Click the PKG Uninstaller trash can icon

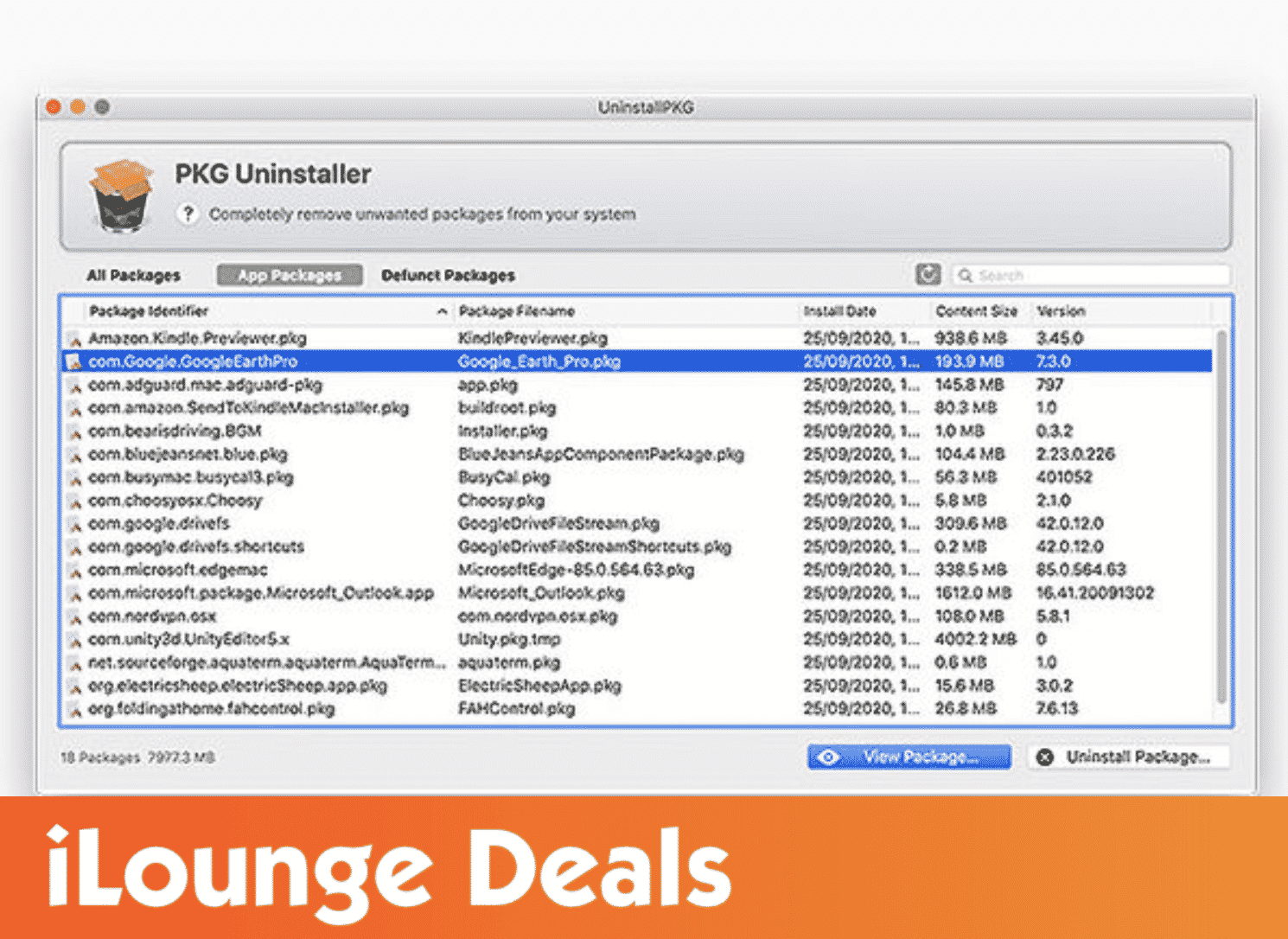click(x=121, y=197)
